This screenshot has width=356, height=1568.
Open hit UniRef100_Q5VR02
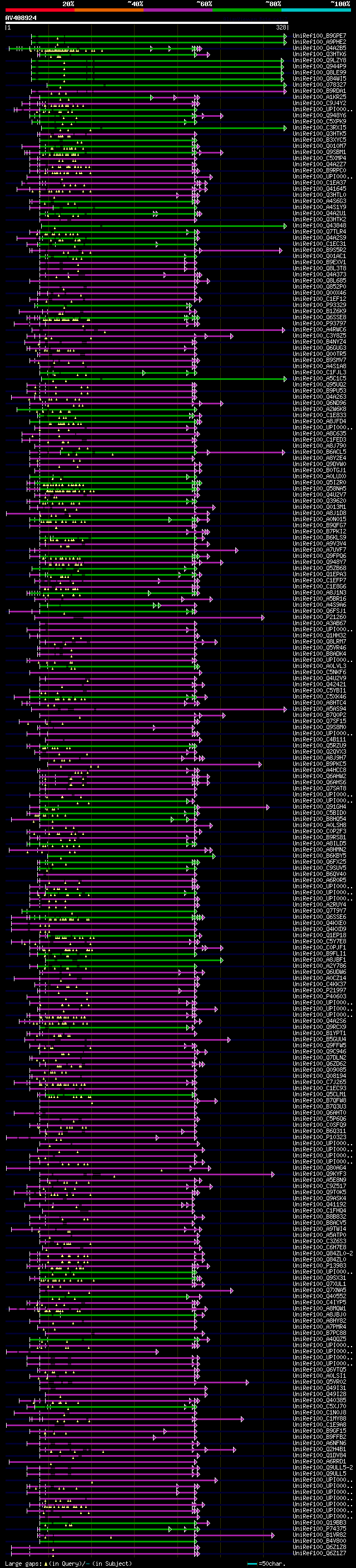(x=319, y=1382)
